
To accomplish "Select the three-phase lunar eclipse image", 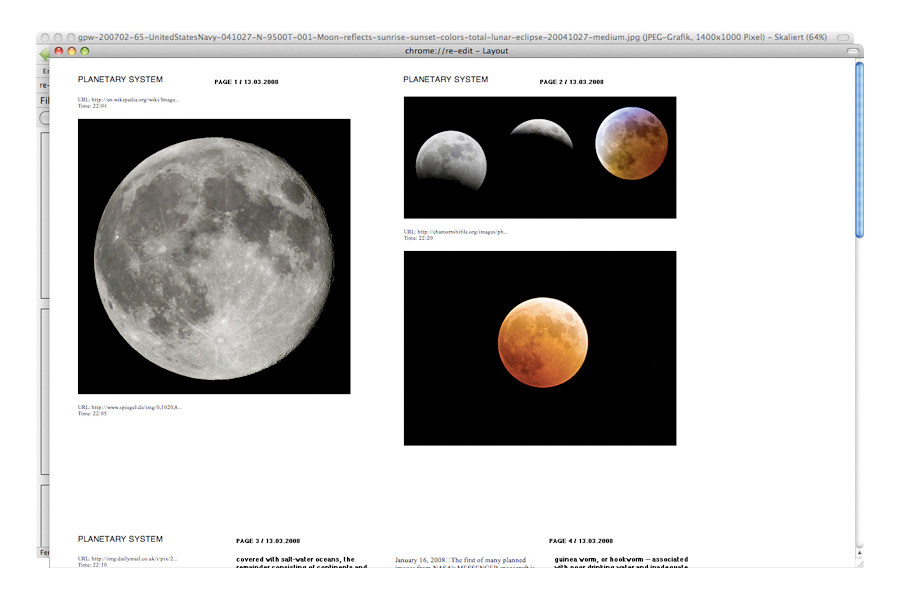I will coord(540,157).
